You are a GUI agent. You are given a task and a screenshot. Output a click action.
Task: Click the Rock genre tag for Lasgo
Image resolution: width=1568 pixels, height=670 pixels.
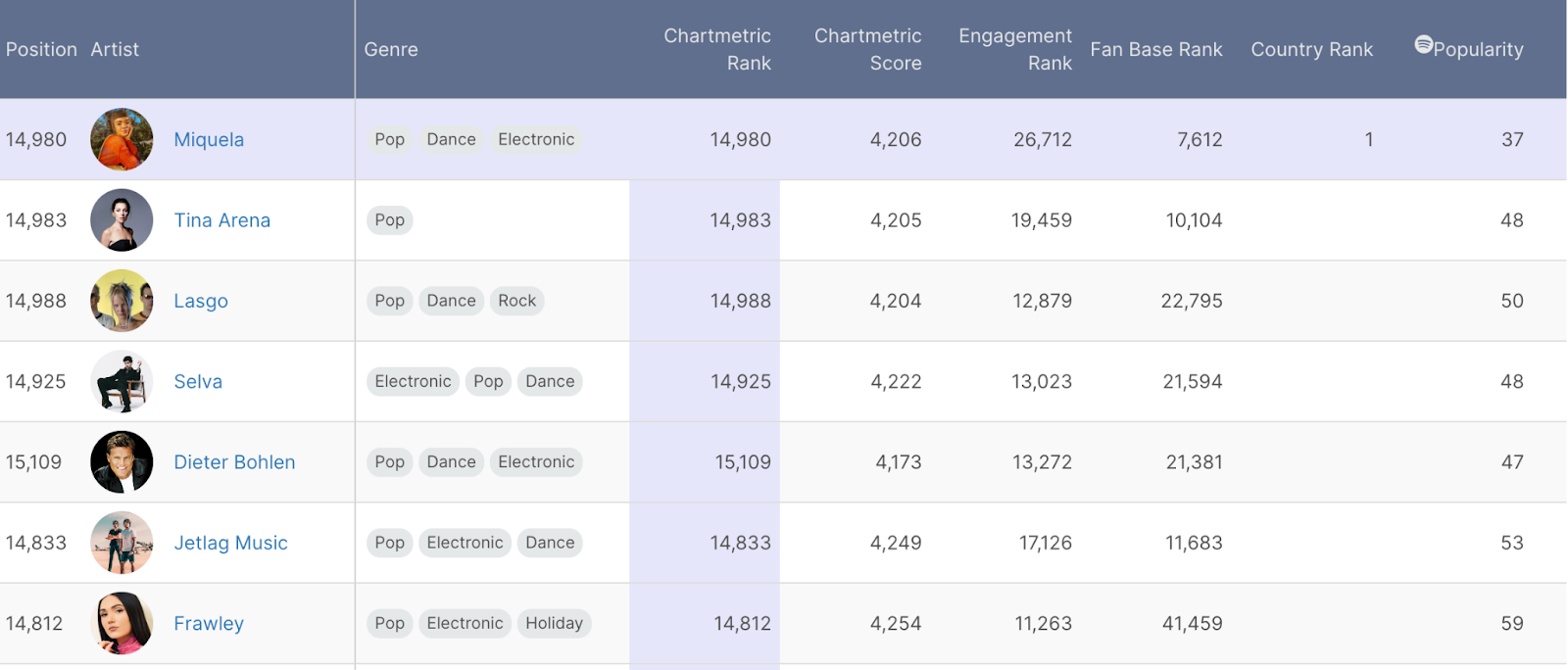click(516, 301)
